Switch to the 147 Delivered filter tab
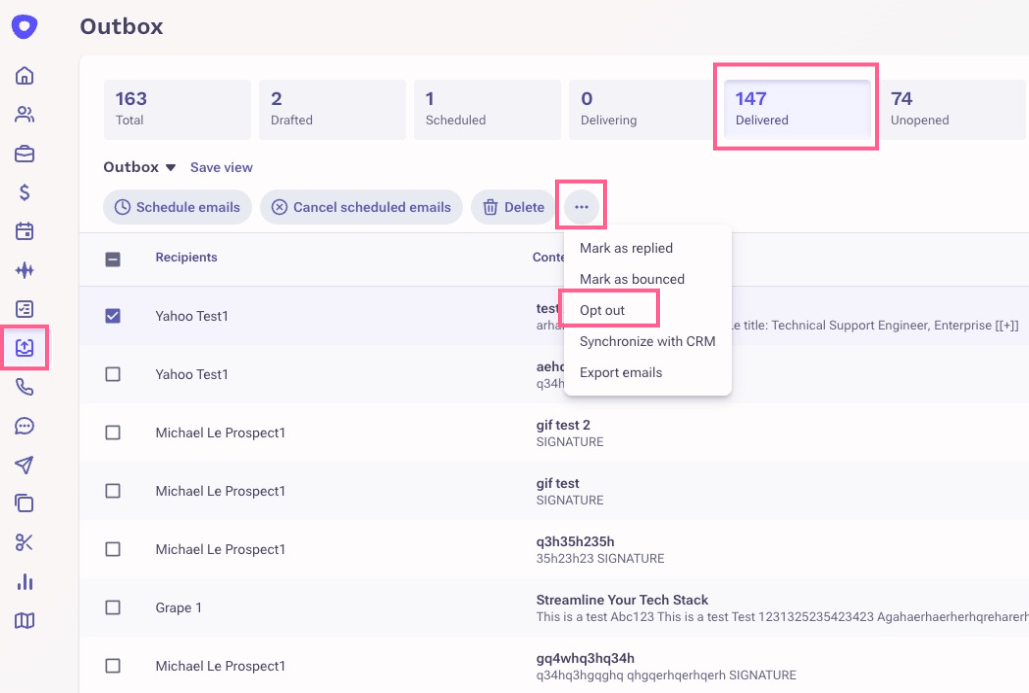Screen dimensions: 1029x693 pos(797,110)
